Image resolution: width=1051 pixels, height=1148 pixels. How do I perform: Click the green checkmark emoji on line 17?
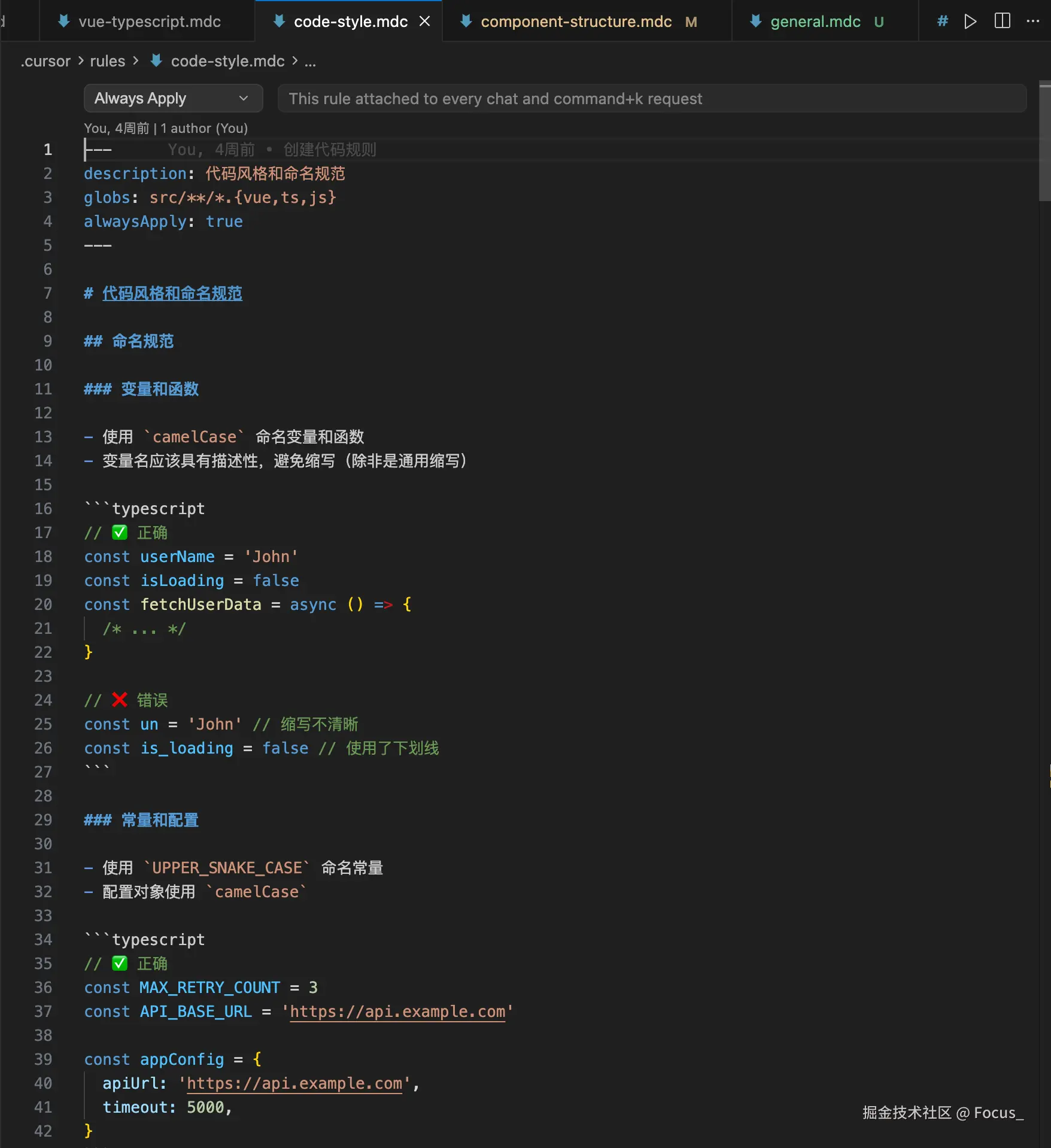pyautogui.click(x=120, y=532)
